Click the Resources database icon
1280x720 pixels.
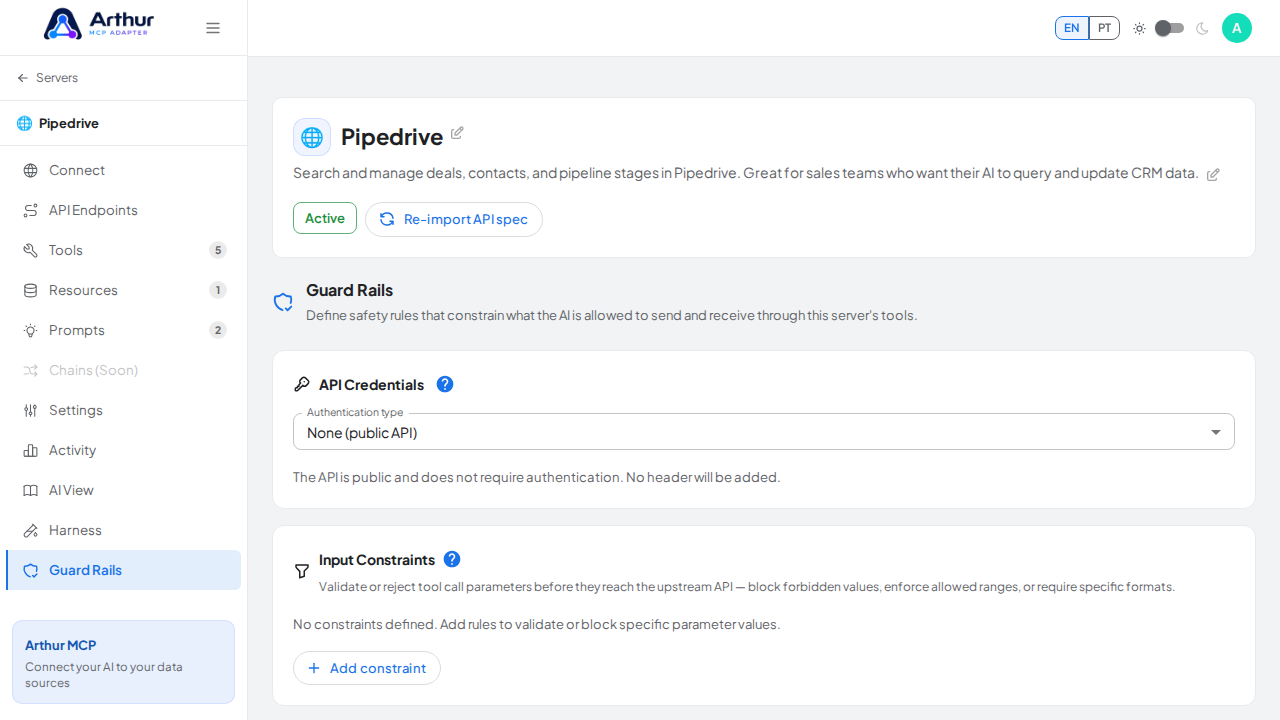pos(31,291)
